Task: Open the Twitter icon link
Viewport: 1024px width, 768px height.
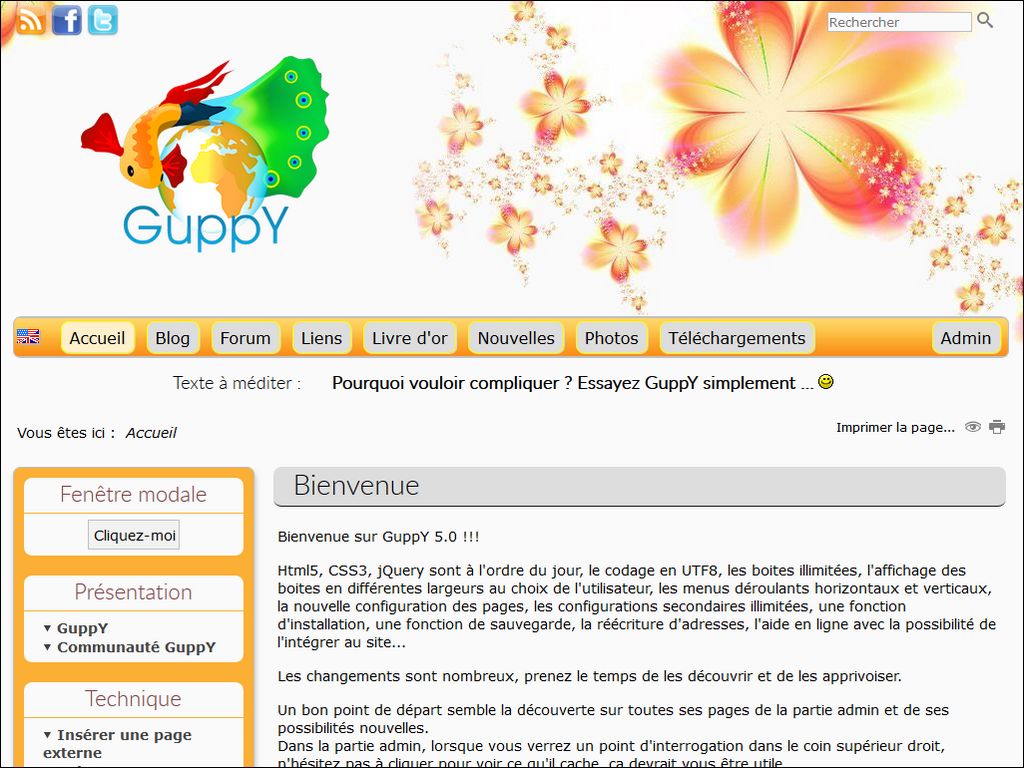Action: point(102,20)
